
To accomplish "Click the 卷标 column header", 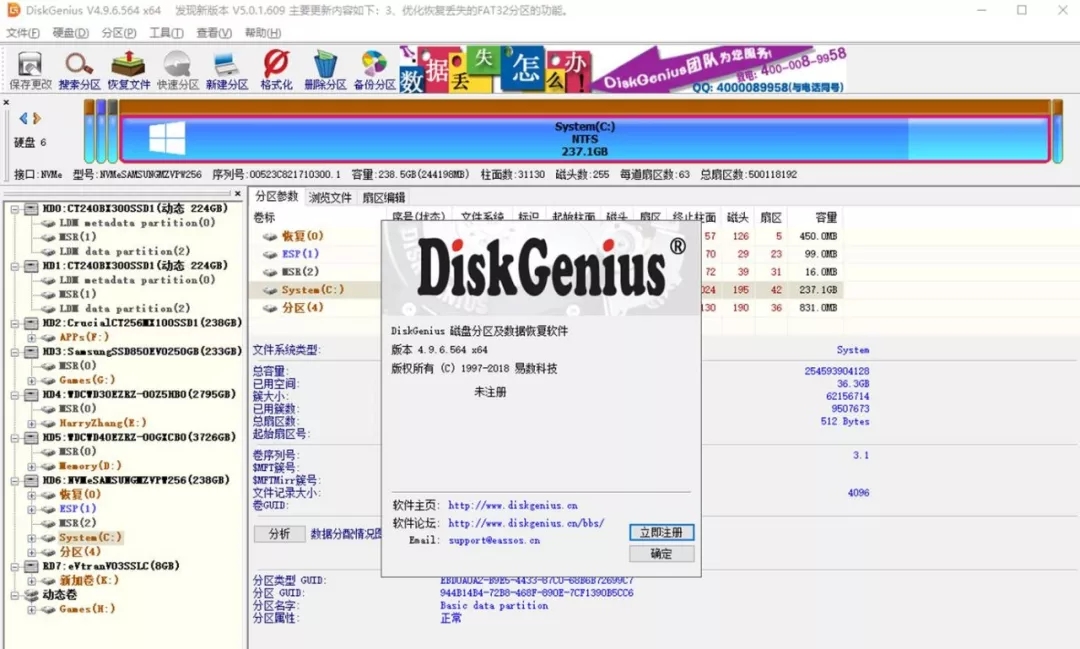I will click(264, 218).
